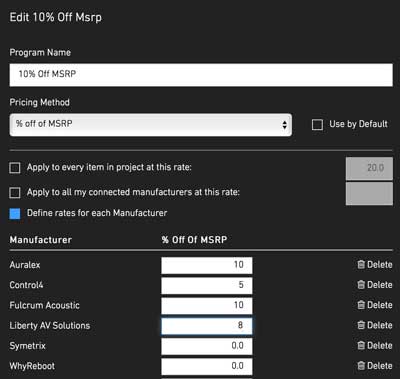Open the Pricing Method dropdown

coord(151,125)
